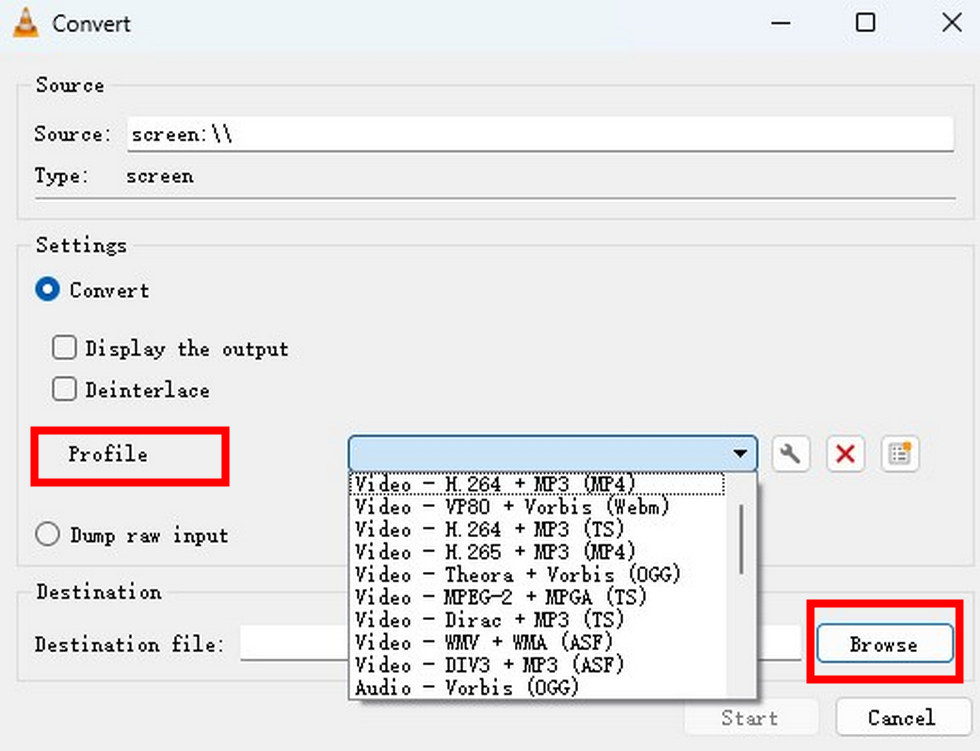Click the create new profile icon
980x751 pixels.
899,454
